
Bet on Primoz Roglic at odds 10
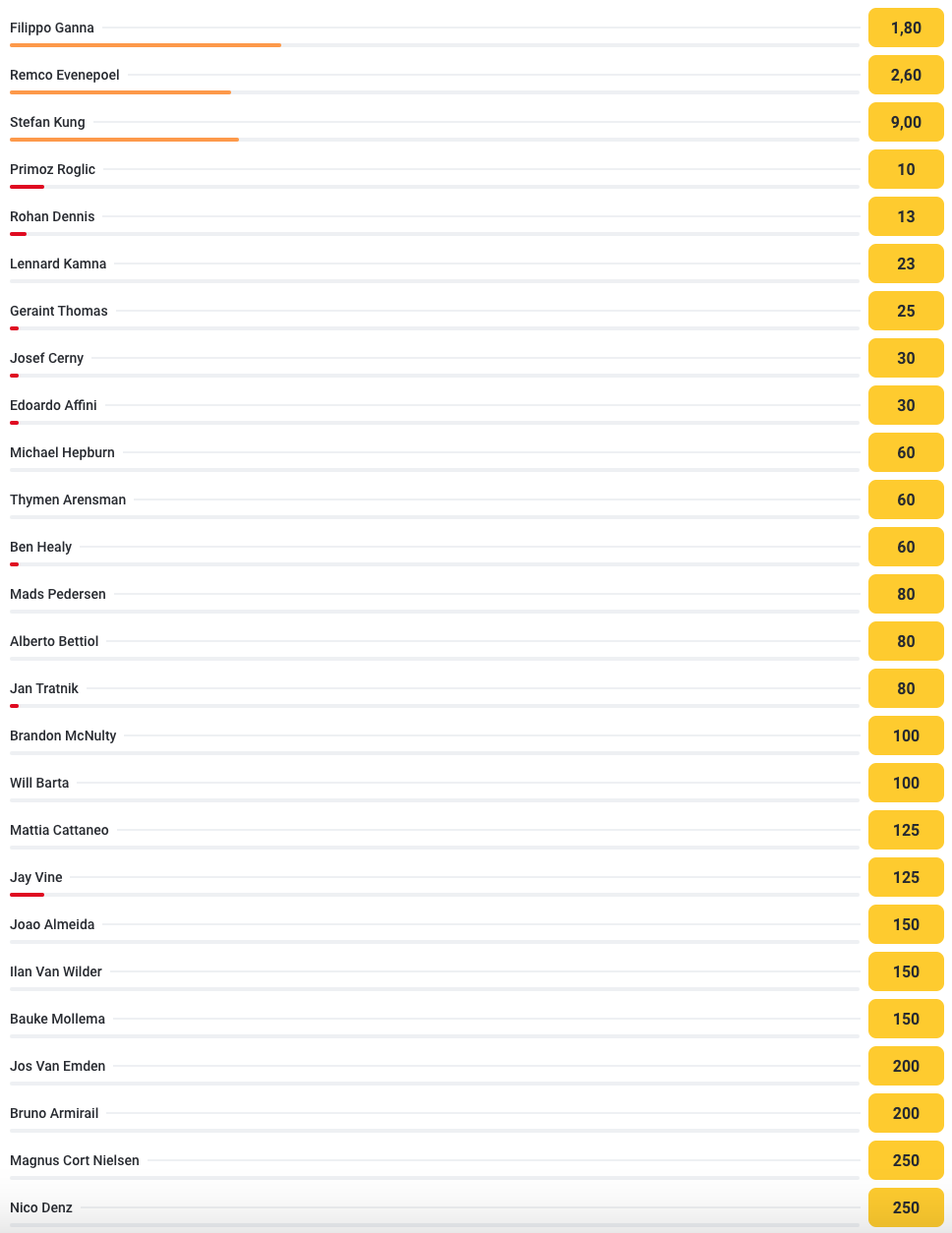[x=906, y=169]
